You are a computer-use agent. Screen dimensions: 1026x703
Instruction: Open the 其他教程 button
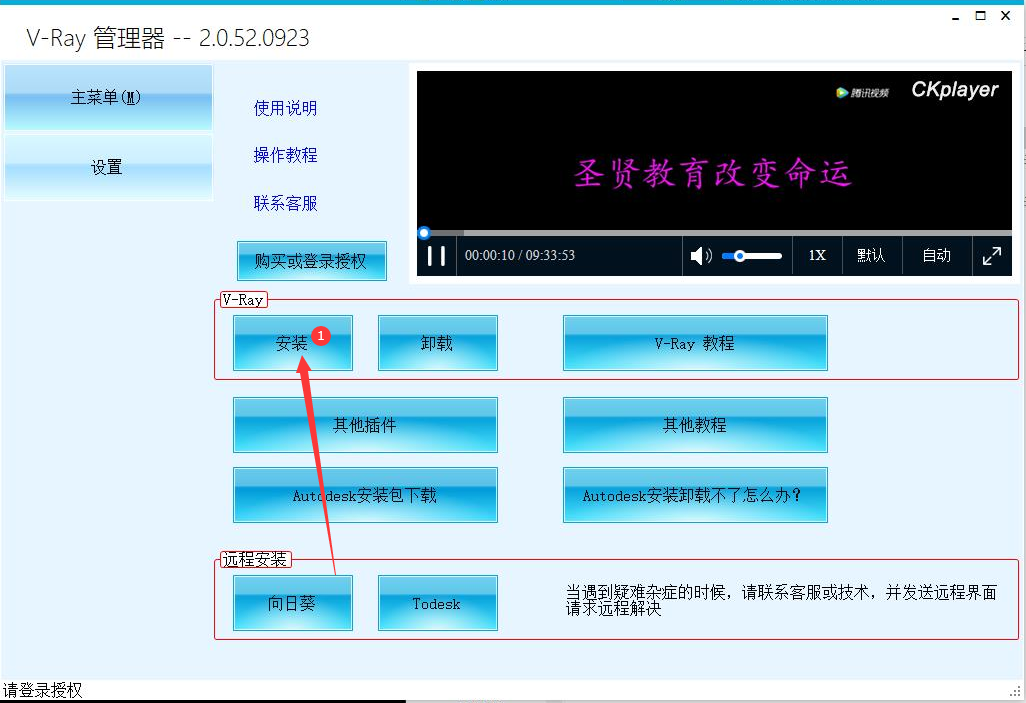click(695, 425)
